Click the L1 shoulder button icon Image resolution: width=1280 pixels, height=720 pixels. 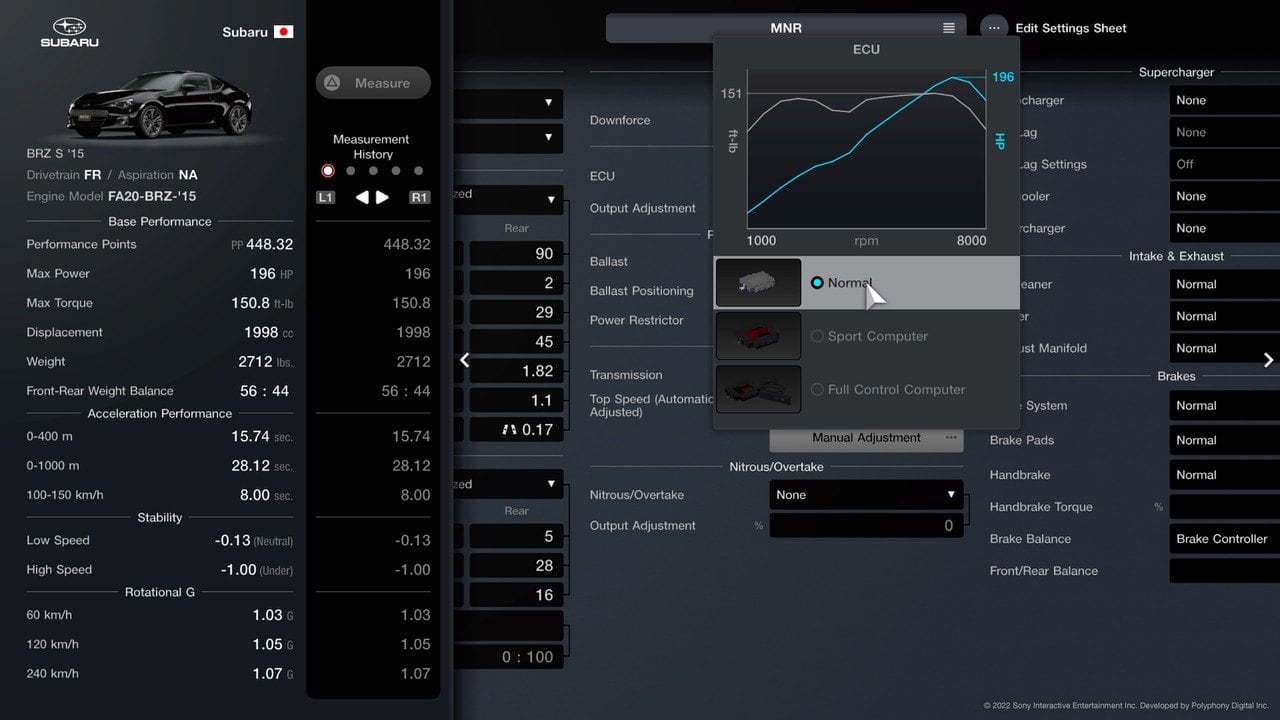point(325,198)
